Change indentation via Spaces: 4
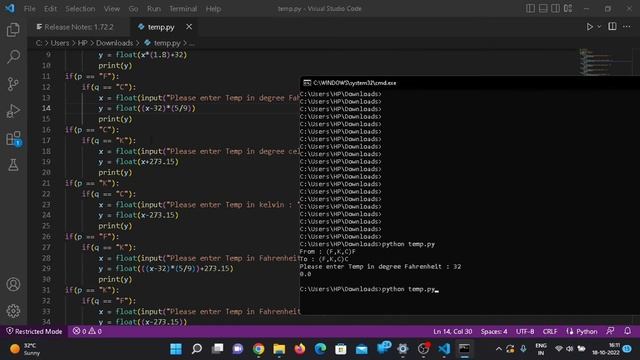 pos(494,331)
